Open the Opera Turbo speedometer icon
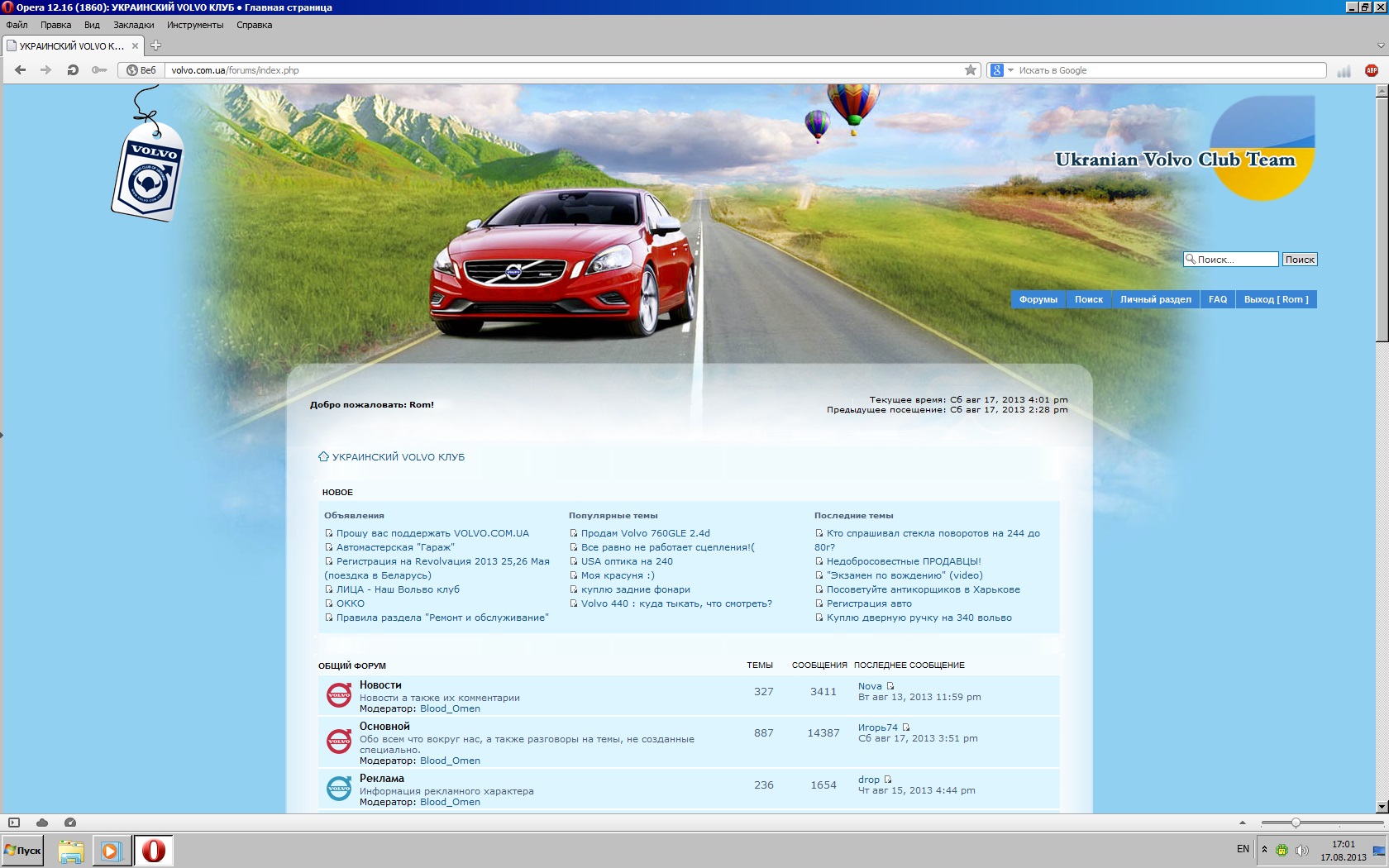This screenshot has width=1389, height=868. [70, 823]
